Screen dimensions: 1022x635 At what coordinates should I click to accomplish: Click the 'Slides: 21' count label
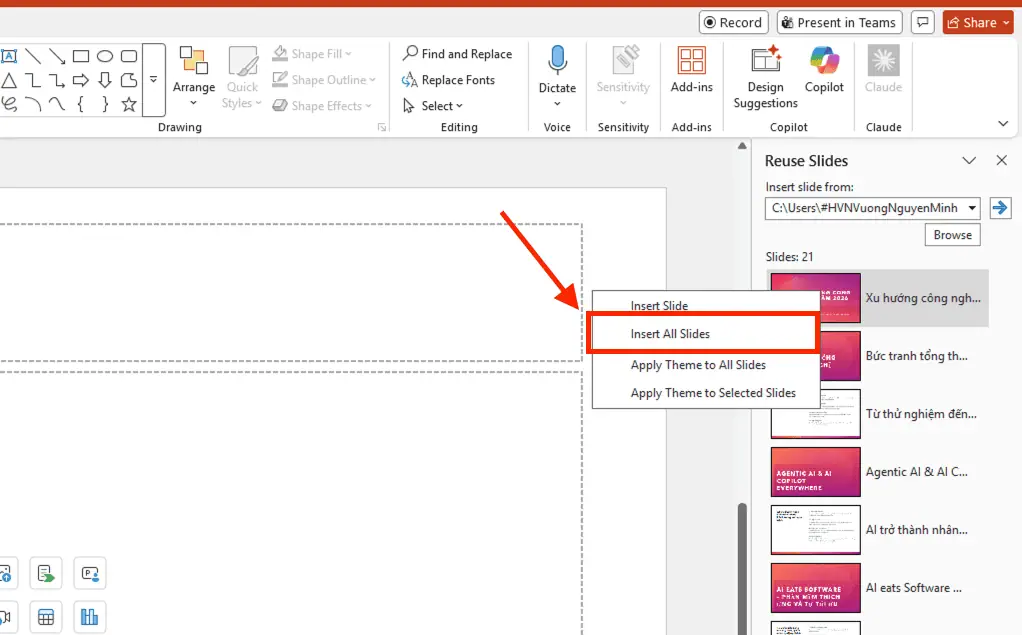coord(789,257)
